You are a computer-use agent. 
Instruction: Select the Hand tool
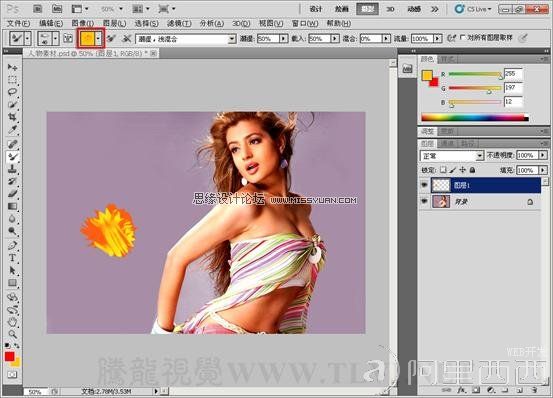coord(12,322)
